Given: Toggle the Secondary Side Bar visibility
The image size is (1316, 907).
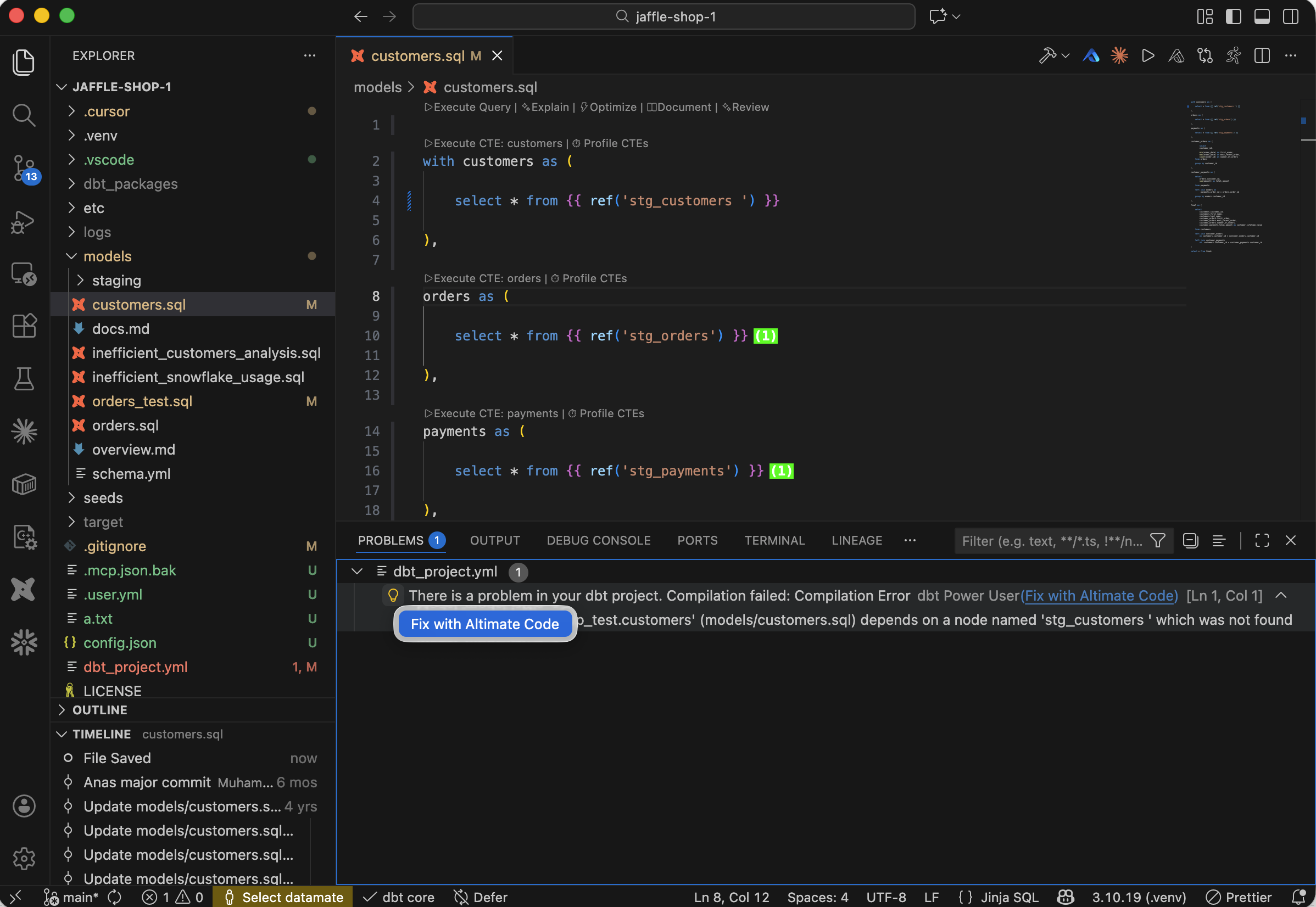Looking at the screenshot, I should point(1290,16).
